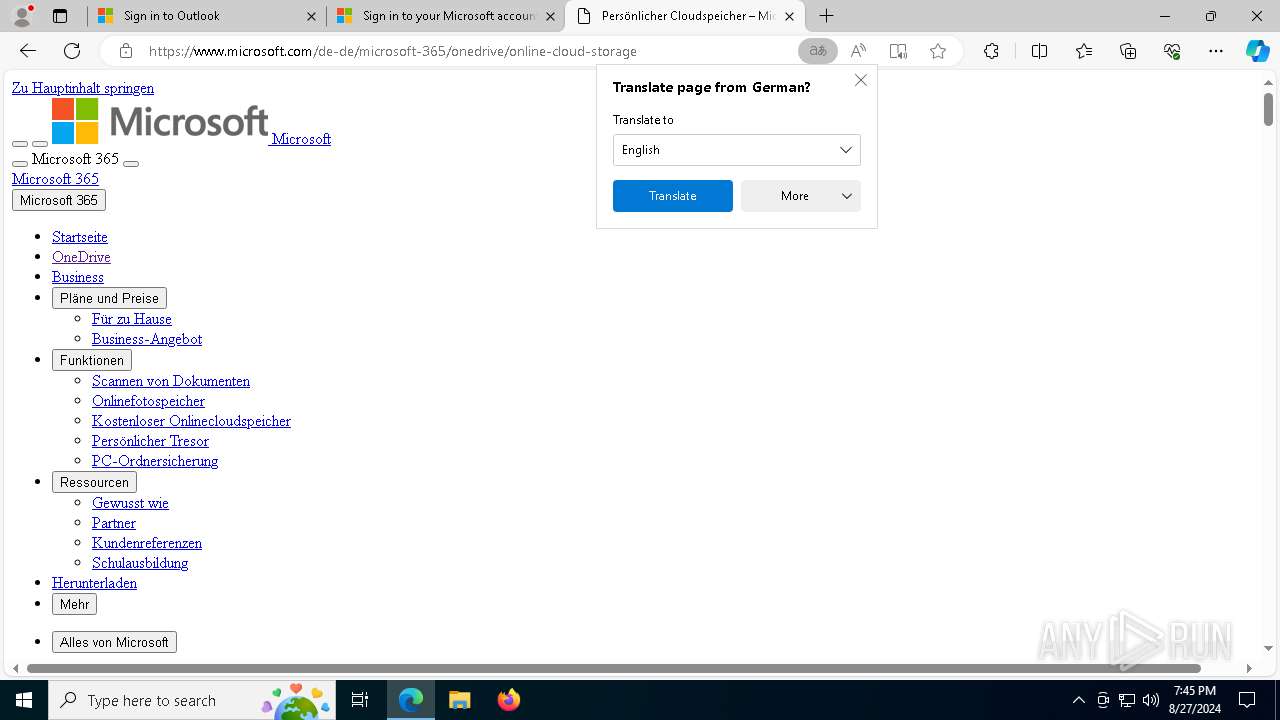Screen dimensions: 1280x720
Task: Switch to Sign in to your Microsoft account tab
Action: (x=446, y=16)
